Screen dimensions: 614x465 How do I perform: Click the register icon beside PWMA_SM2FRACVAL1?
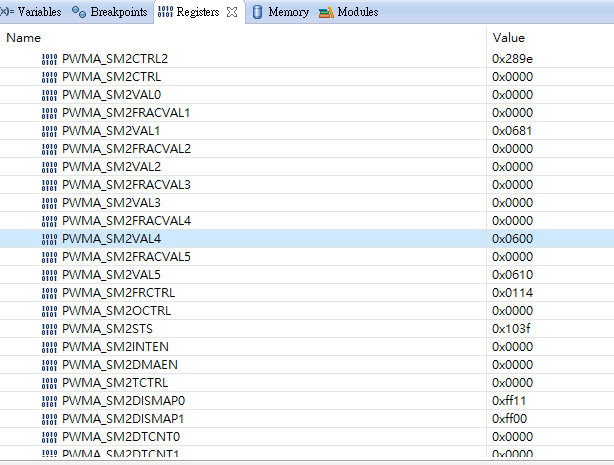49,113
